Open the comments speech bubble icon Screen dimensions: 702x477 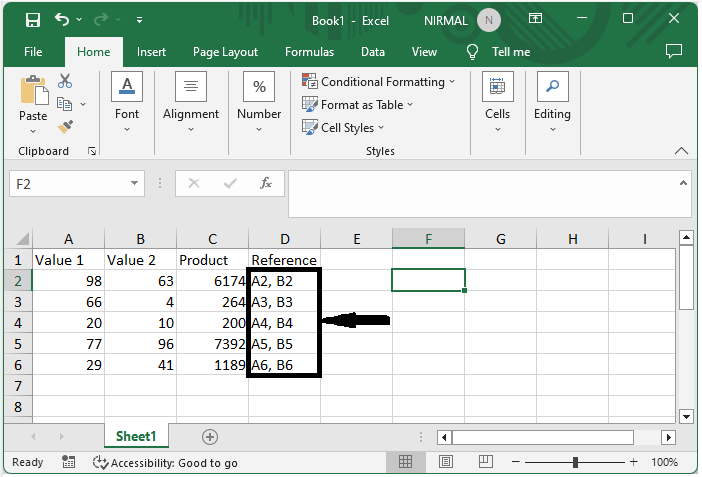673,51
